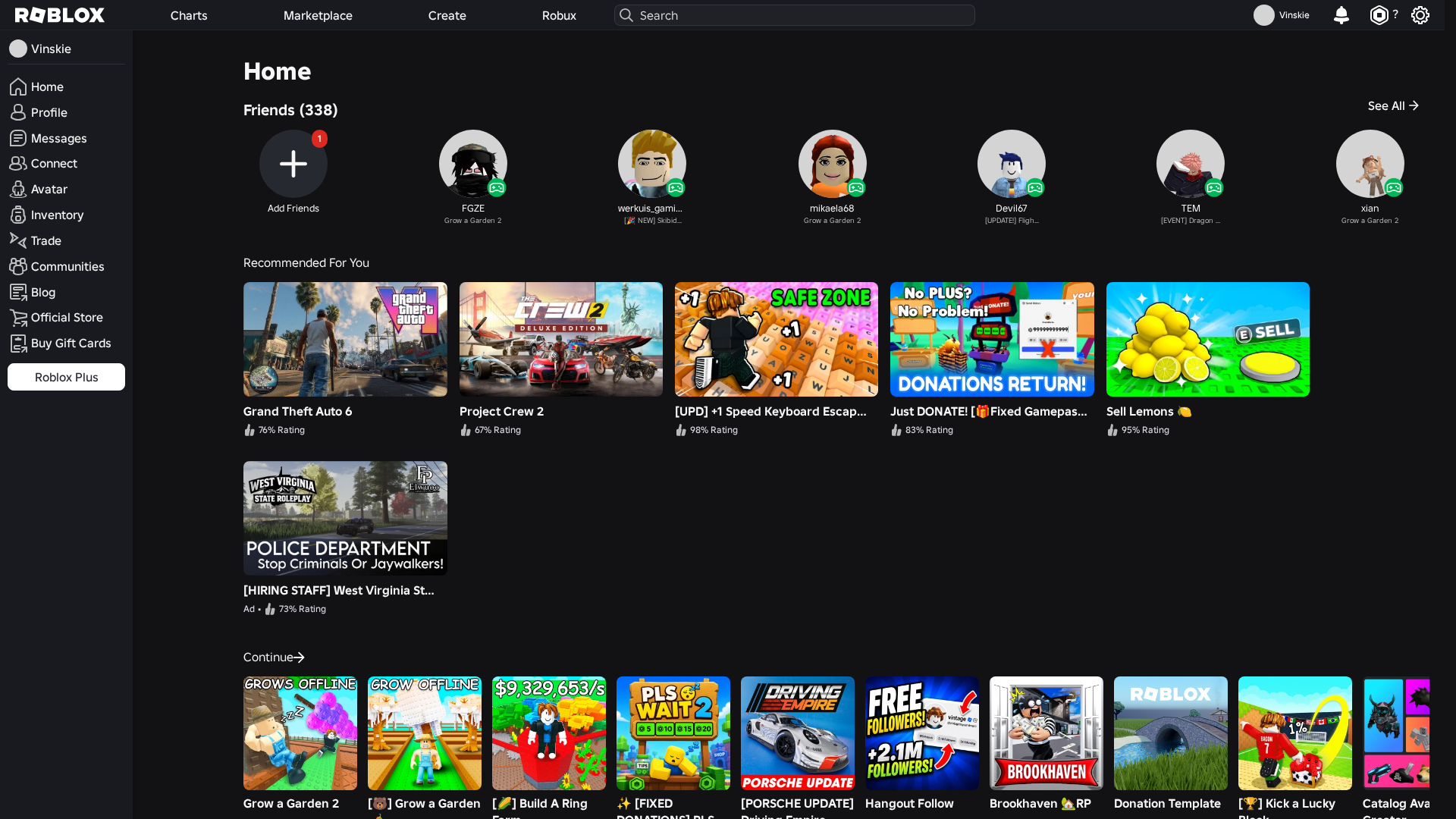Open the Robux tab
This screenshot has width=1456, height=819.
[x=559, y=15]
